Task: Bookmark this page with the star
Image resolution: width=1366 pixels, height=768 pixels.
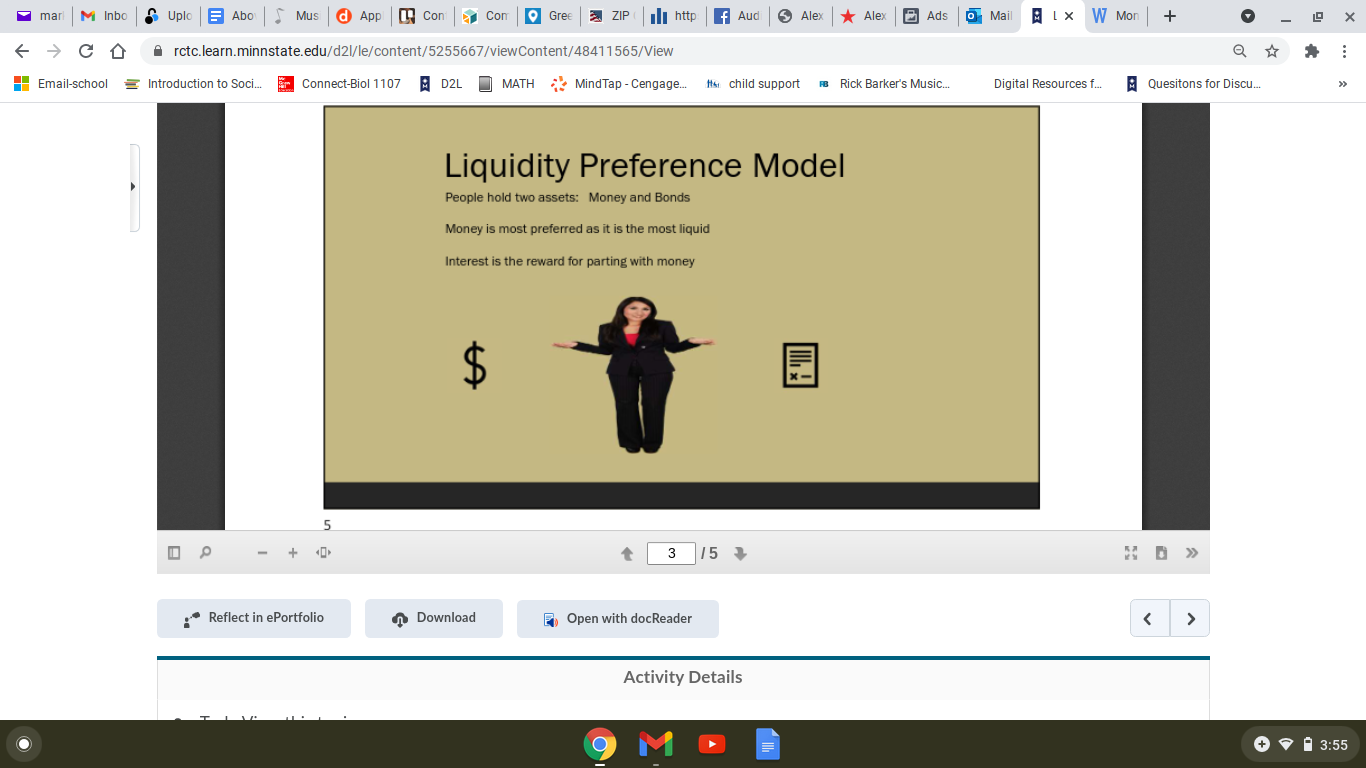Action: [1271, 50]
